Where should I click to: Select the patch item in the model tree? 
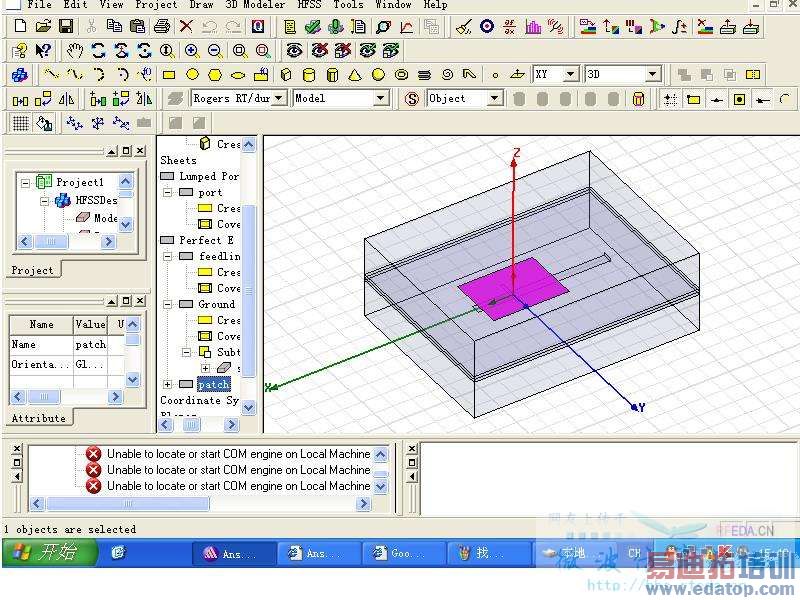214,384
